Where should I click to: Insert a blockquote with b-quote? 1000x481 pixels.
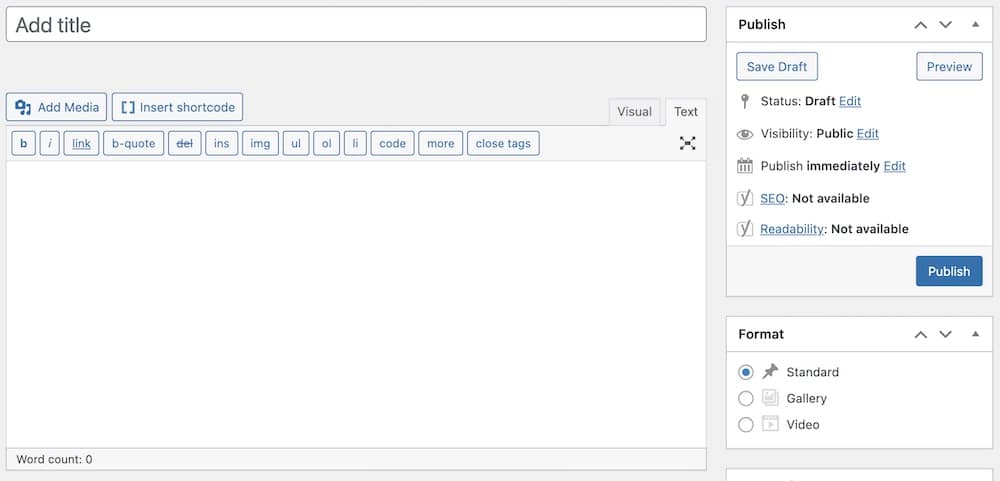133,144
